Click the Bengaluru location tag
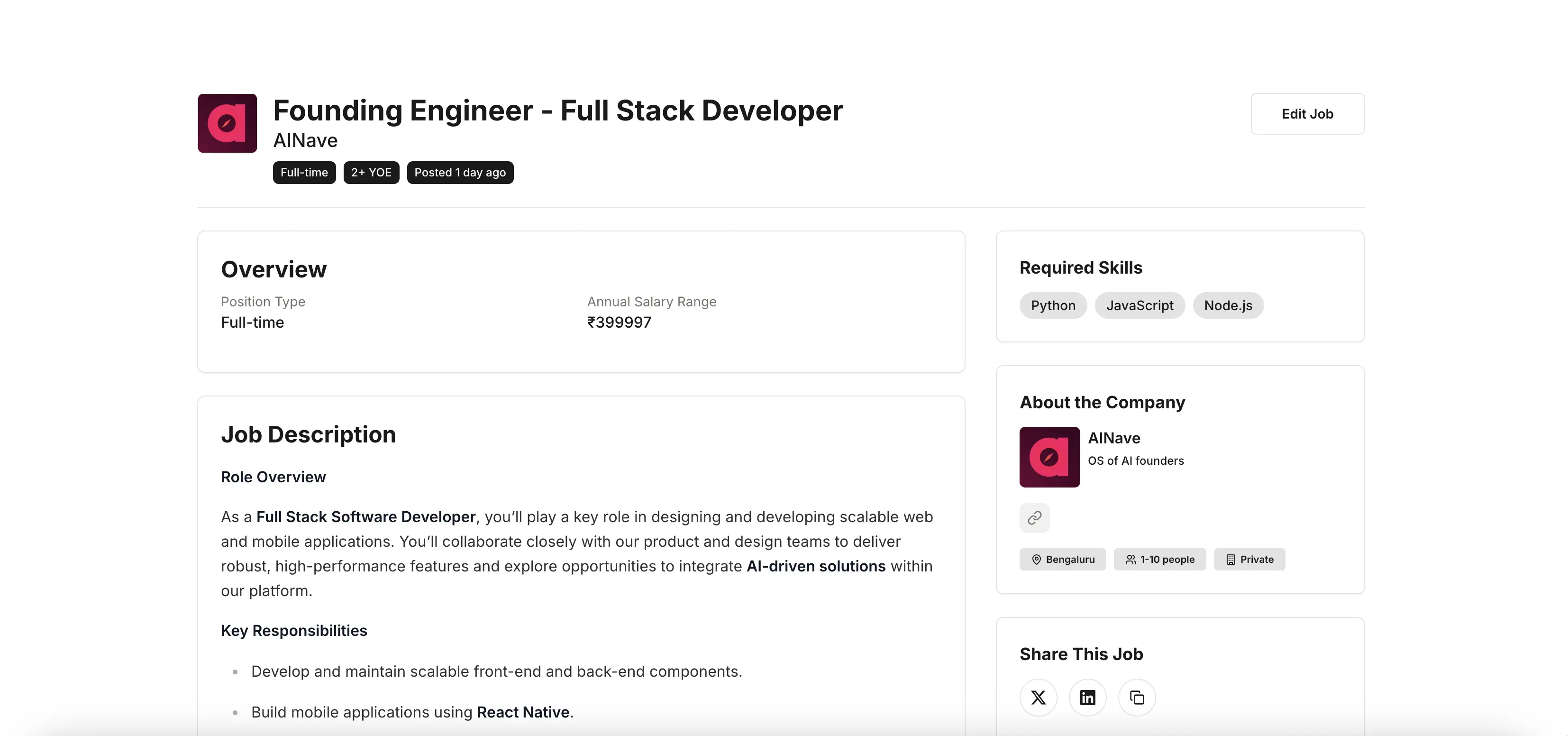 coord(1062,559)
